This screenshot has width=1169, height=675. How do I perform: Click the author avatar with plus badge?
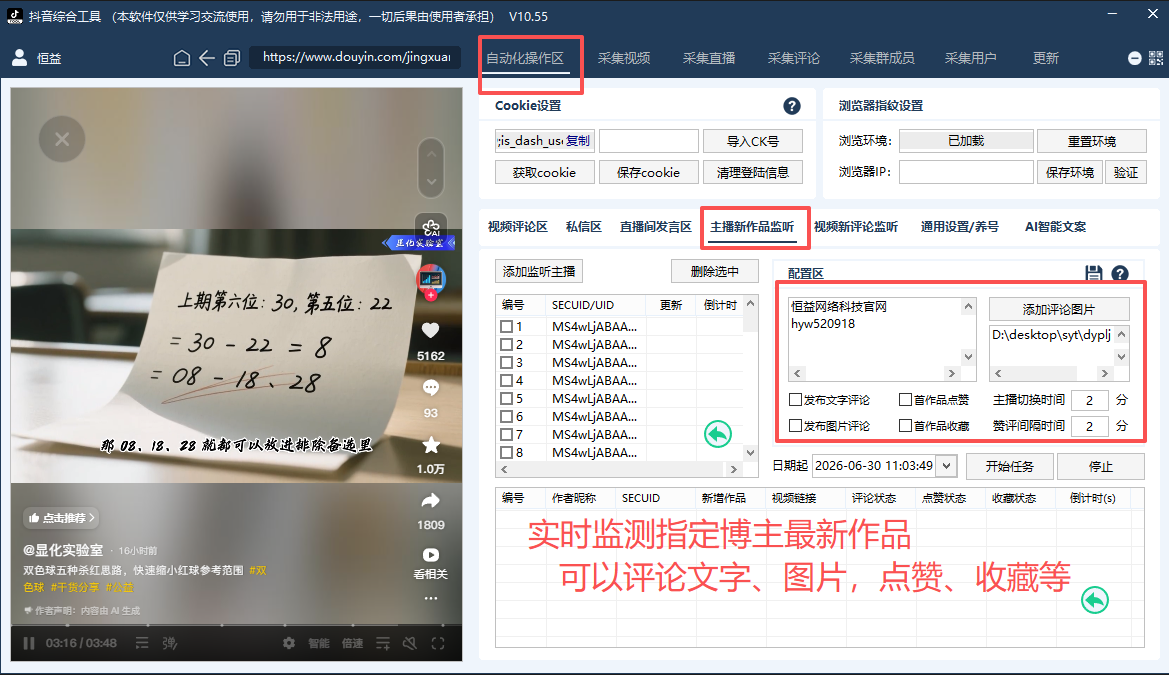click(431, 280)
